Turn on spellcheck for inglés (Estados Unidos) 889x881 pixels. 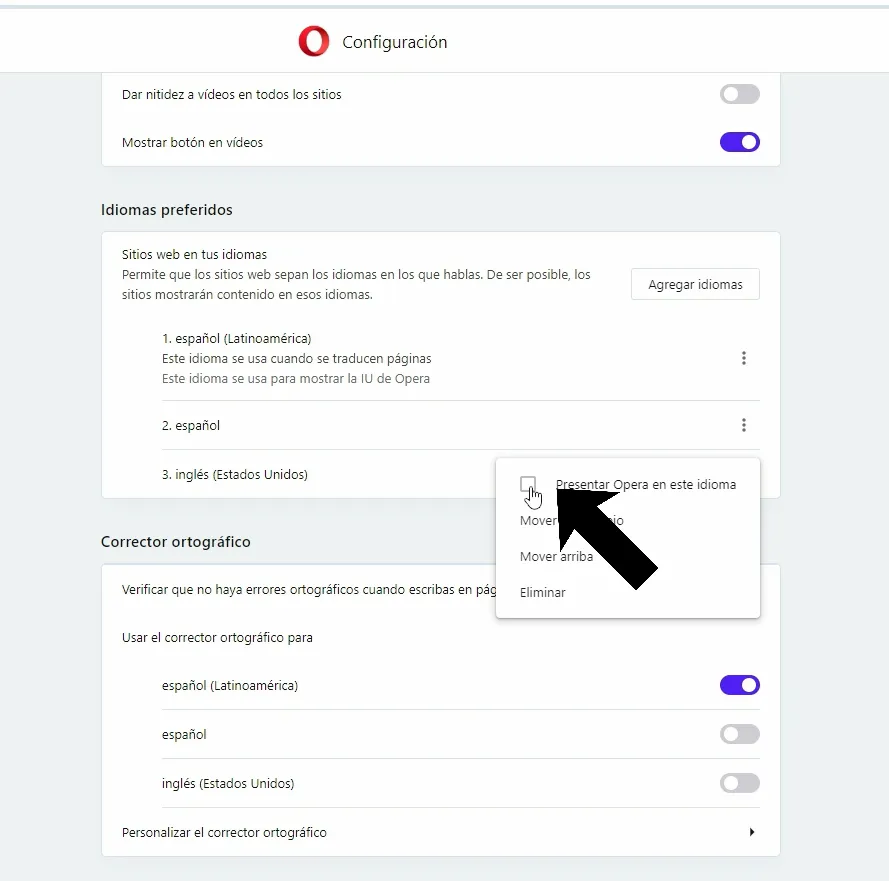(739, 783)
